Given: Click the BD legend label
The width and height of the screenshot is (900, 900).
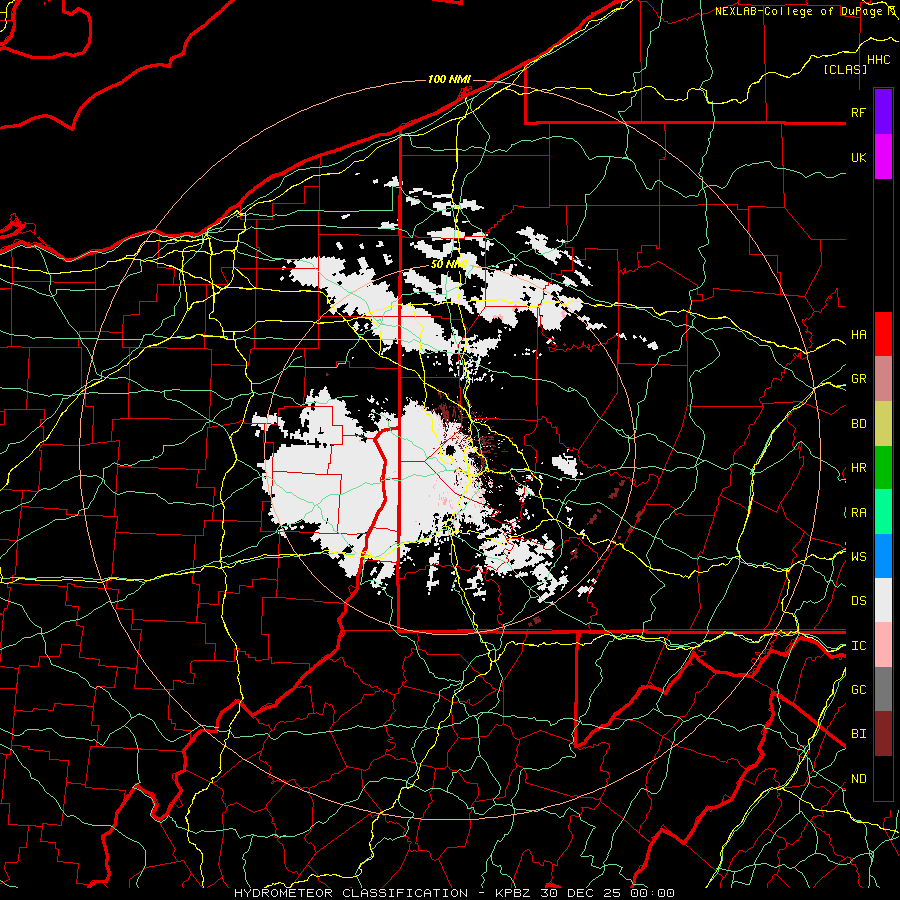Looking at the screenshot, I should point(858,424).
